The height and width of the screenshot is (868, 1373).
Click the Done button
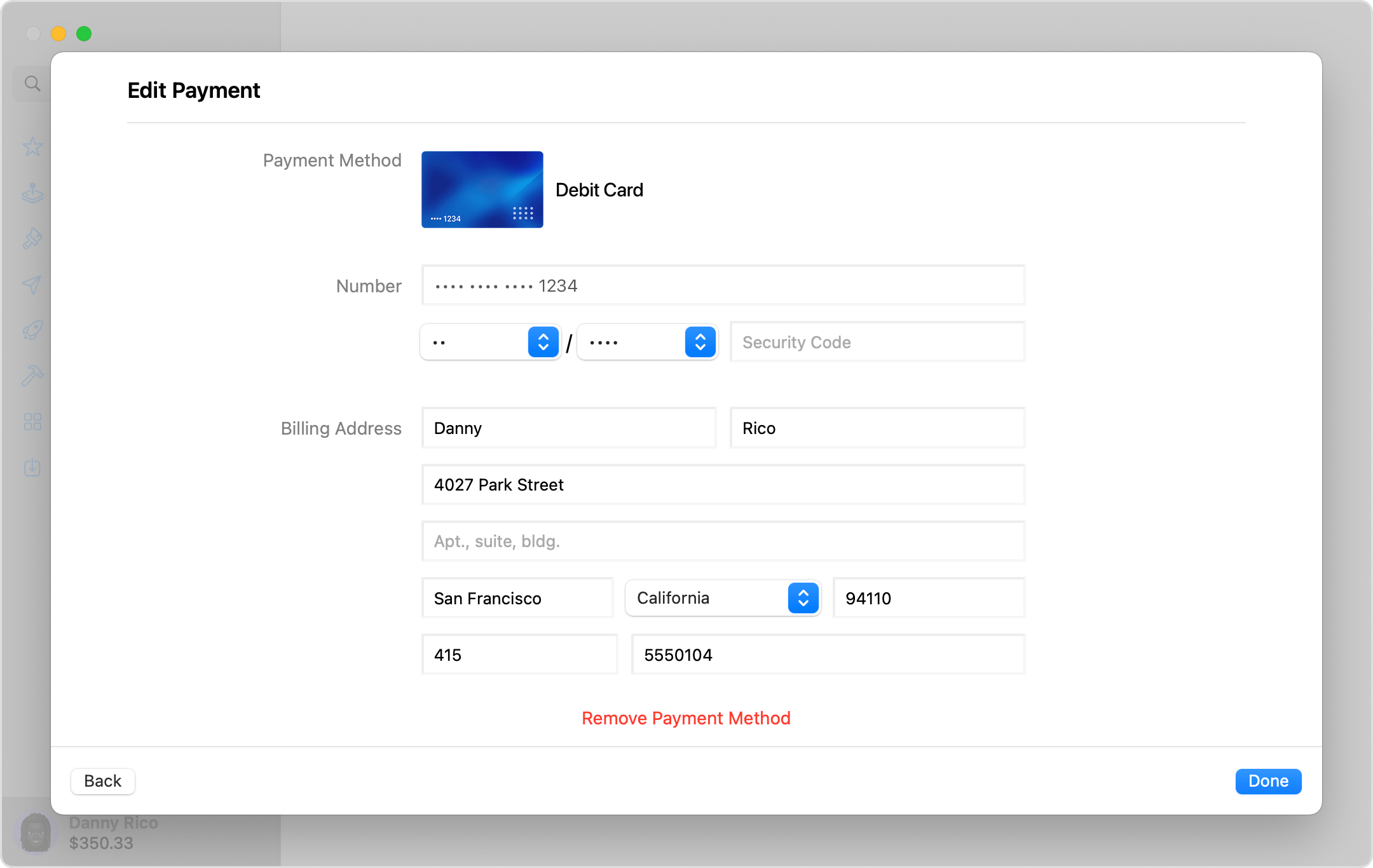coord(1268,781)
